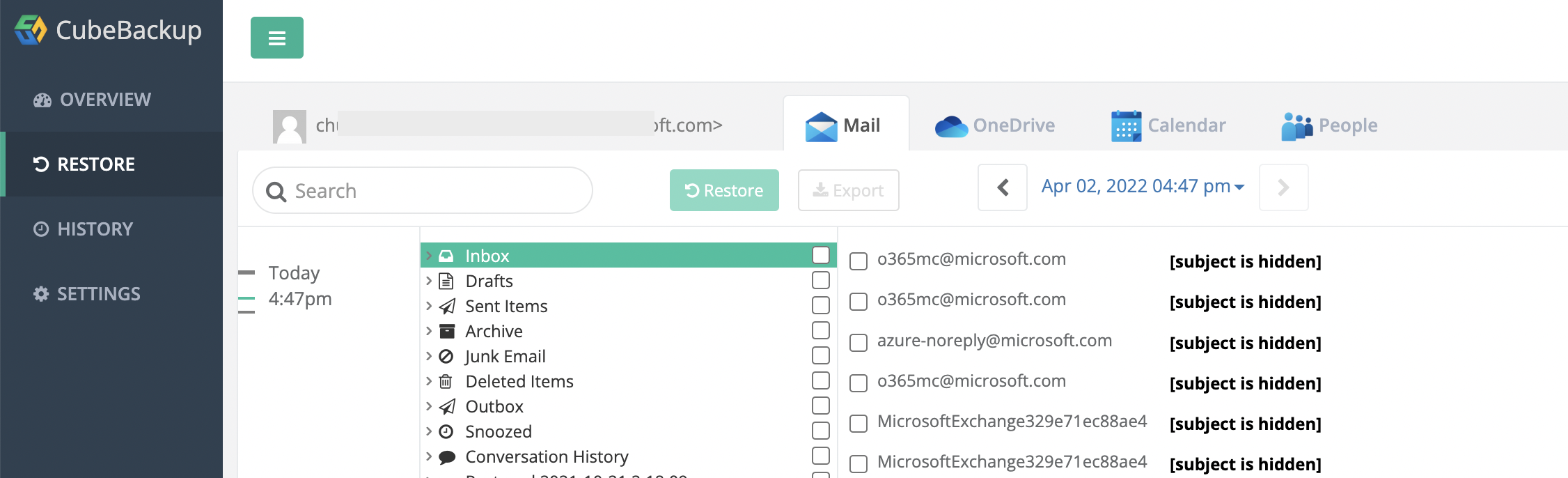Check the Sent Items folder checkbox
This screenshot has width=1568, height=478.
pos(821,305)
